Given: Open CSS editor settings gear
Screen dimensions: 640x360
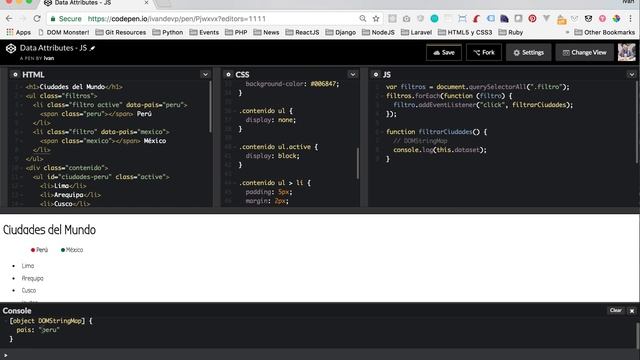Looking at the screenshot, I should tap(229, 75).
